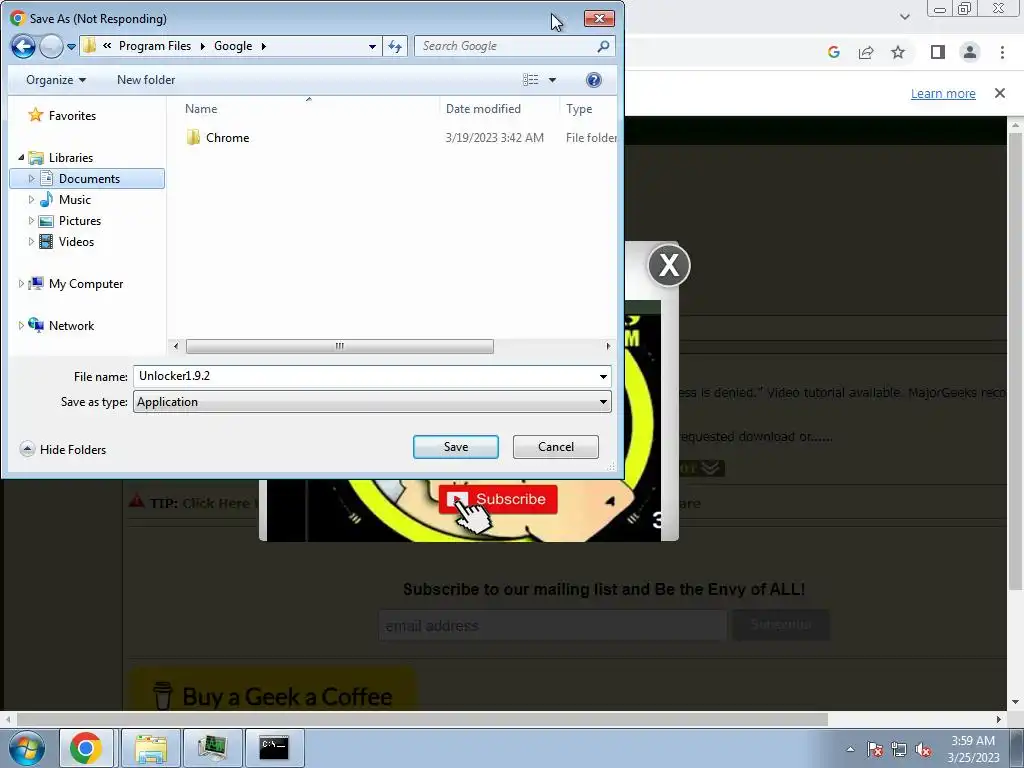Screen dimensions: 1024x768
Task: Open the address bar history dropdown
Action: (372, 46)
